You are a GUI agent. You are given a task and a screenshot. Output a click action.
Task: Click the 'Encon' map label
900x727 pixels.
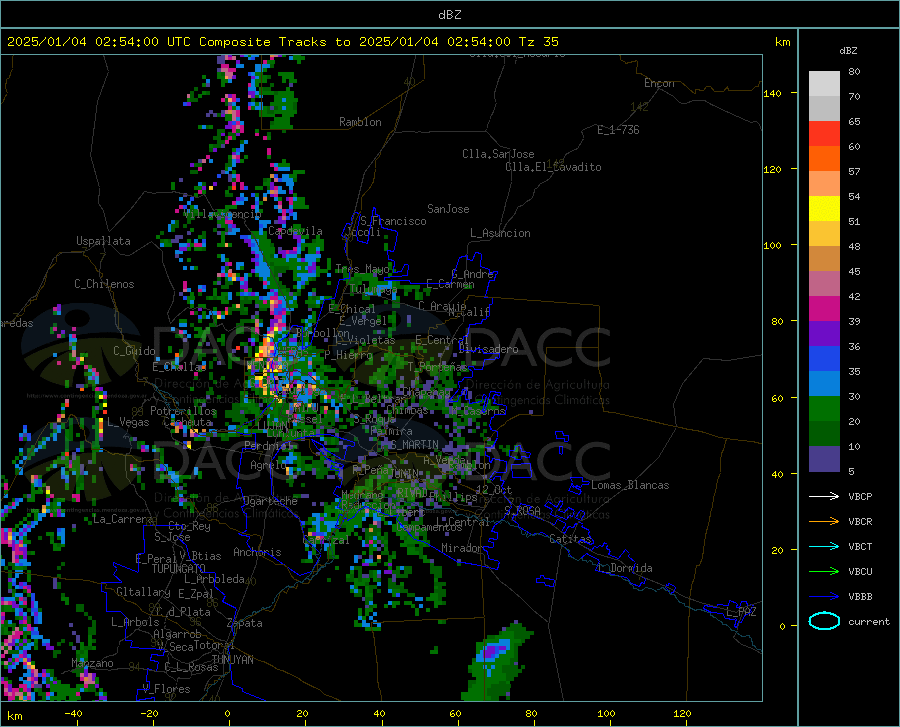click(659, 83)
